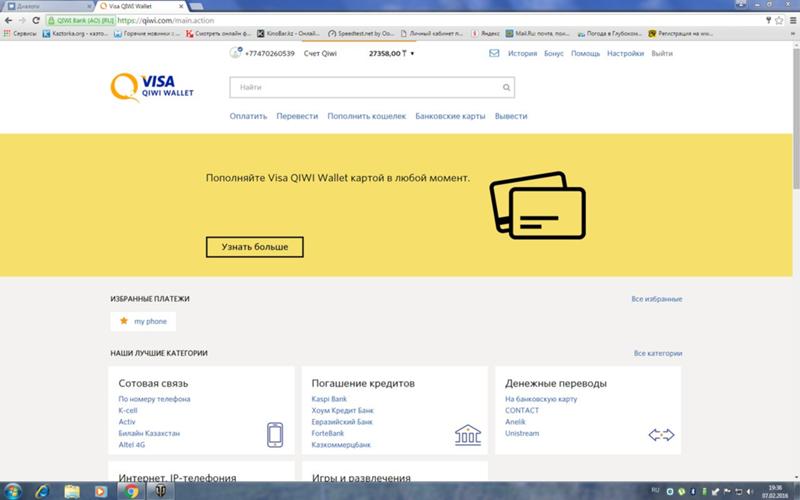Close the Visa QIWI Wallet tab
Image resolution: width=800 pixels, height=500 pixels.
coord(181,6)
